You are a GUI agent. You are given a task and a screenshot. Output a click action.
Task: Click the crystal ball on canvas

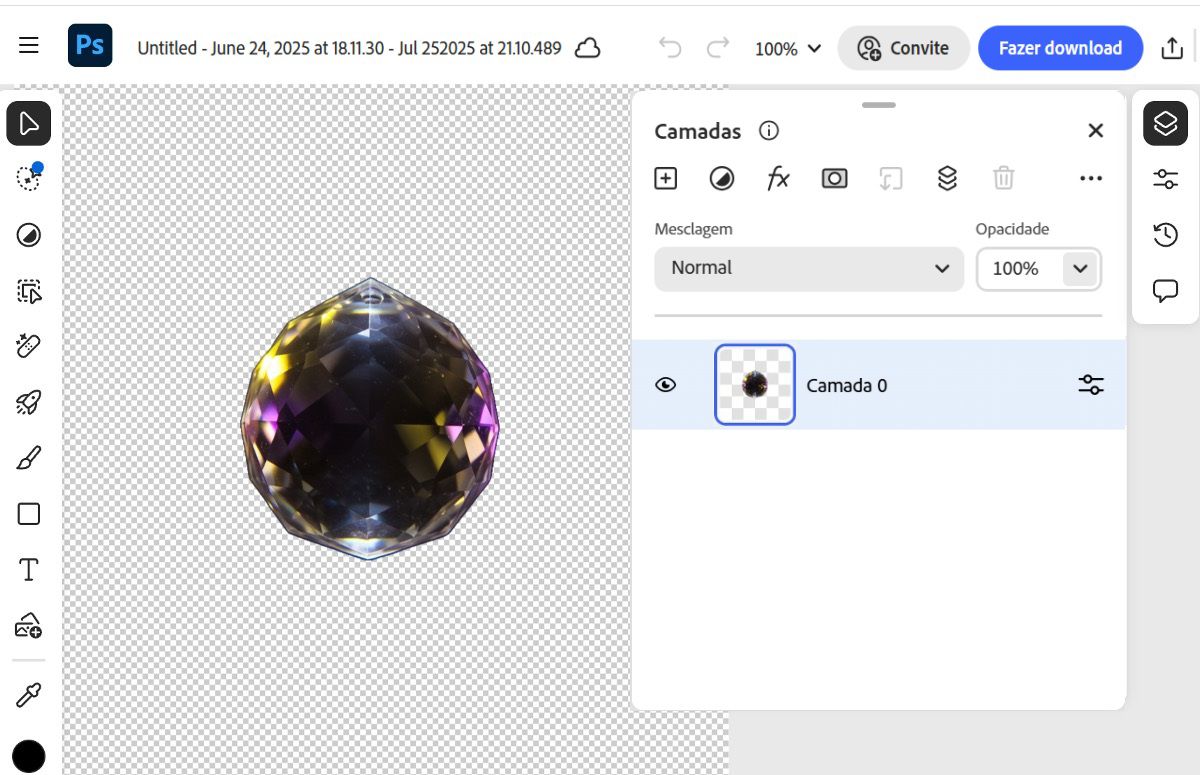370,418
